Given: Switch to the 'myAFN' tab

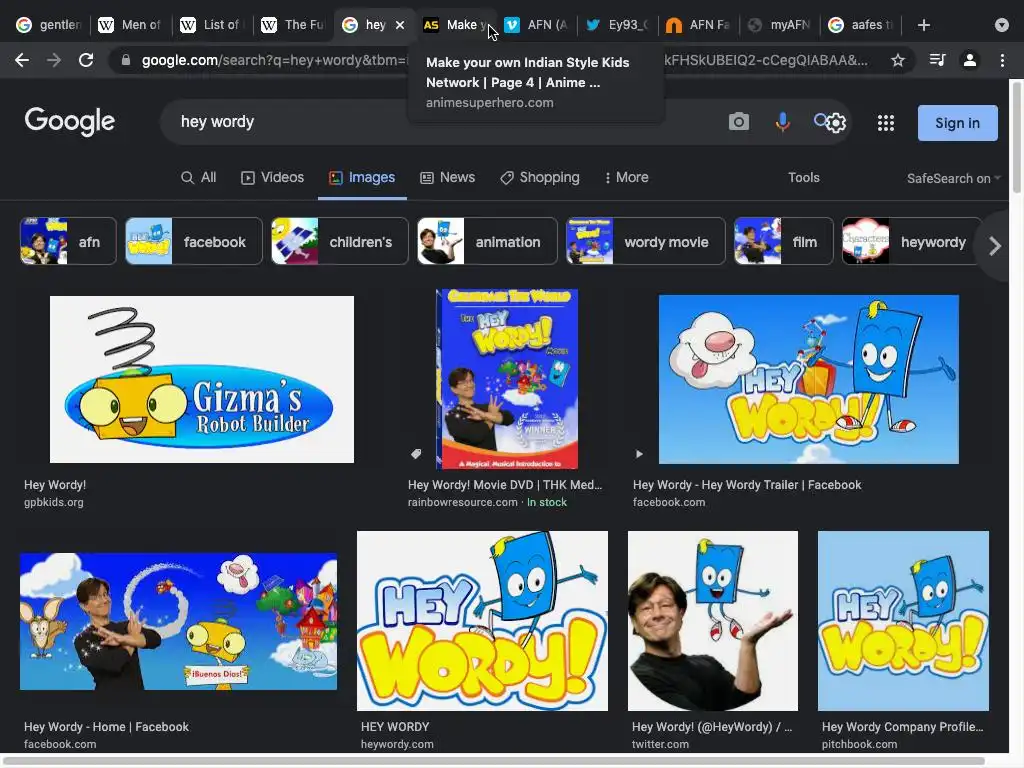Looking at the screenshot, I should pos(779,25).
